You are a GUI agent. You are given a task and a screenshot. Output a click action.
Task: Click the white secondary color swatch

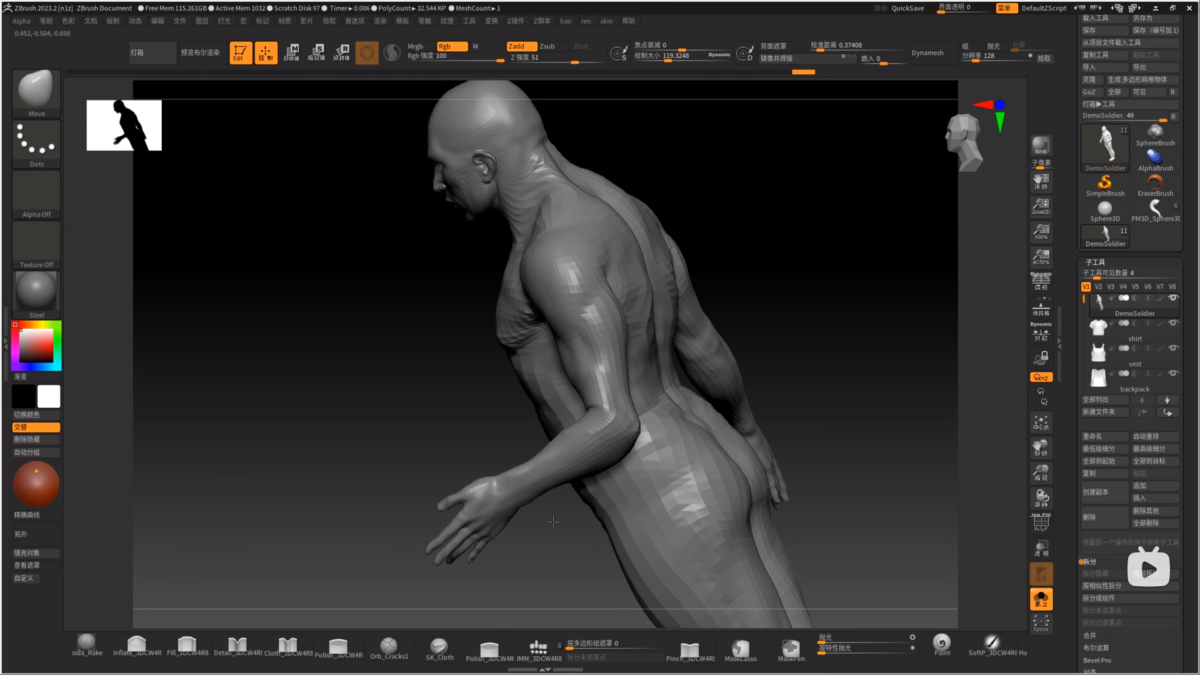(48, 396)
